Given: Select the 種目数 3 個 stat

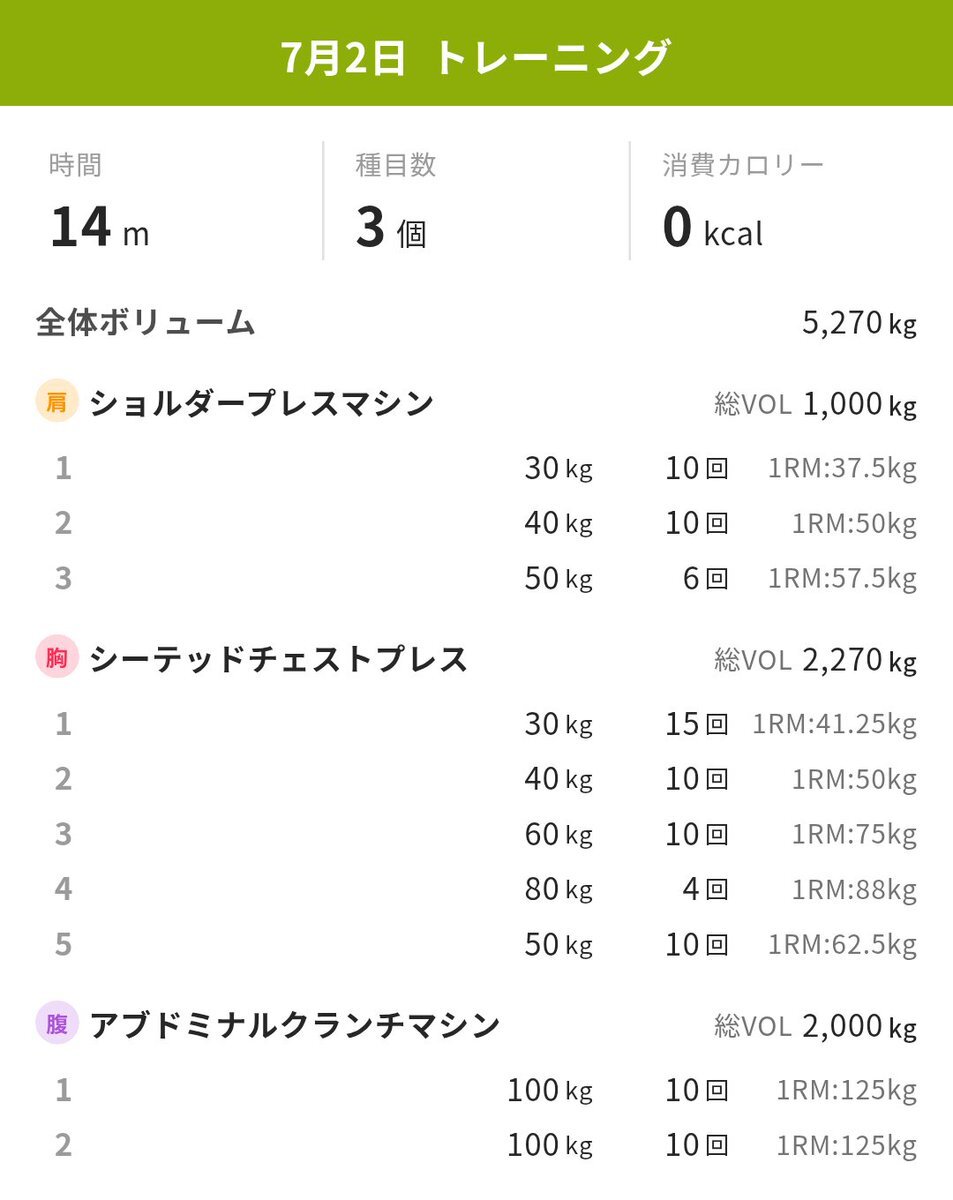Looking at the screenshot, I should tap(396, 203).
